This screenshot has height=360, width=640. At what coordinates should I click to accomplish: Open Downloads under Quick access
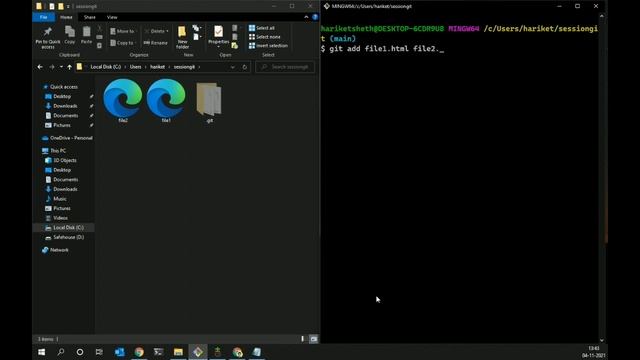coord(61,106)
